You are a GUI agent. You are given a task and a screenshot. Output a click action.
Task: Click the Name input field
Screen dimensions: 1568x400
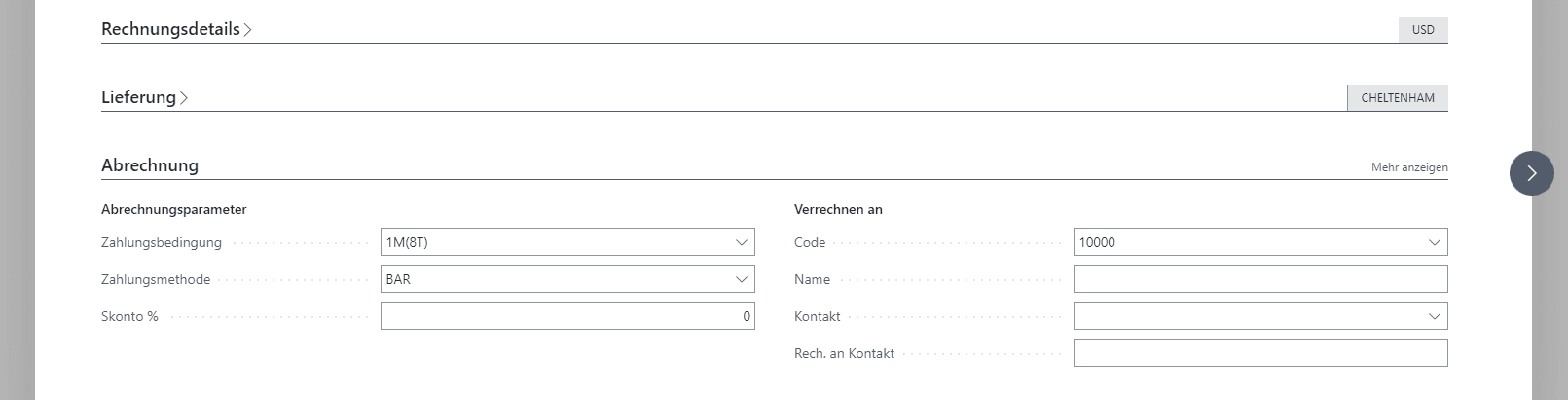pyautogui.click(x=1259, y=279)
